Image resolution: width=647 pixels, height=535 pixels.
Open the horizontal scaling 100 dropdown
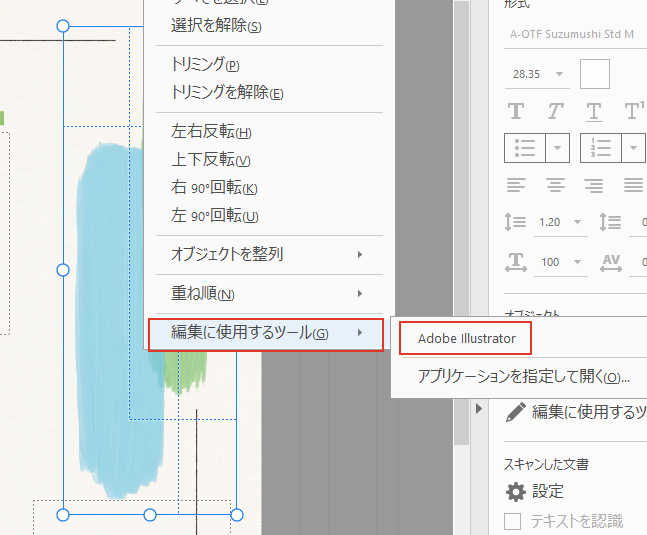tap(578, 262)
